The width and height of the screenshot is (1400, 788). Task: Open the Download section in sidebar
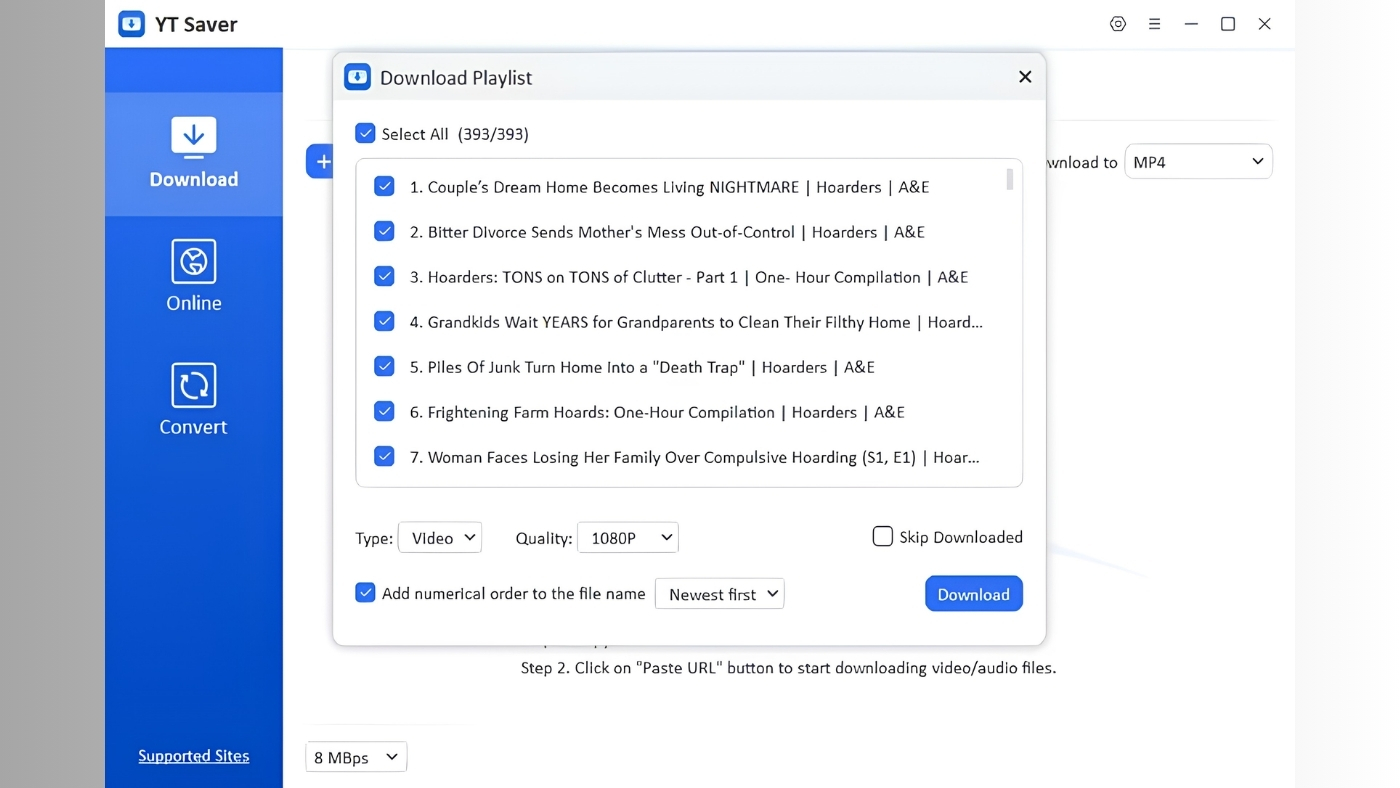[194, 153]
